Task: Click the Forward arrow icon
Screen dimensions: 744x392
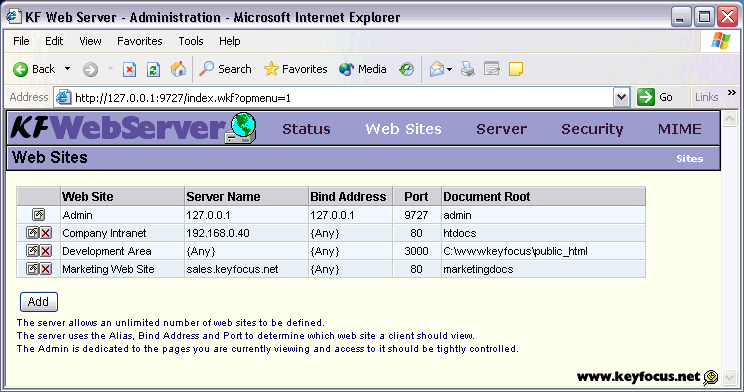Action: click(90, 70)
